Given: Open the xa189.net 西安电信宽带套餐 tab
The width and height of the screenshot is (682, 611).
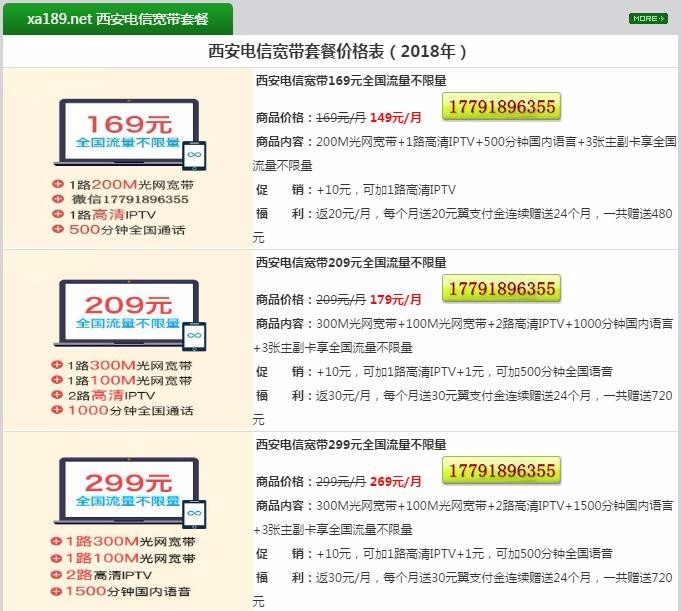Looking at the screenshot, I should pos(118,19).
